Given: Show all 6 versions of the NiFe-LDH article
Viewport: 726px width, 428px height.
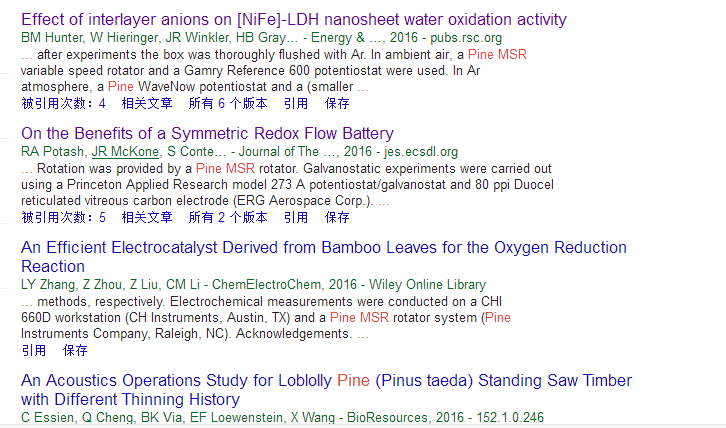Looking at the screenshot, I should (x=228, y=103).
